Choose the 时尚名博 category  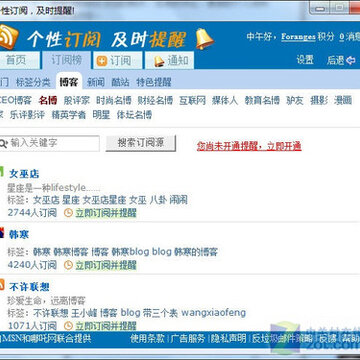pyautogui.click(x=114, y=100)
